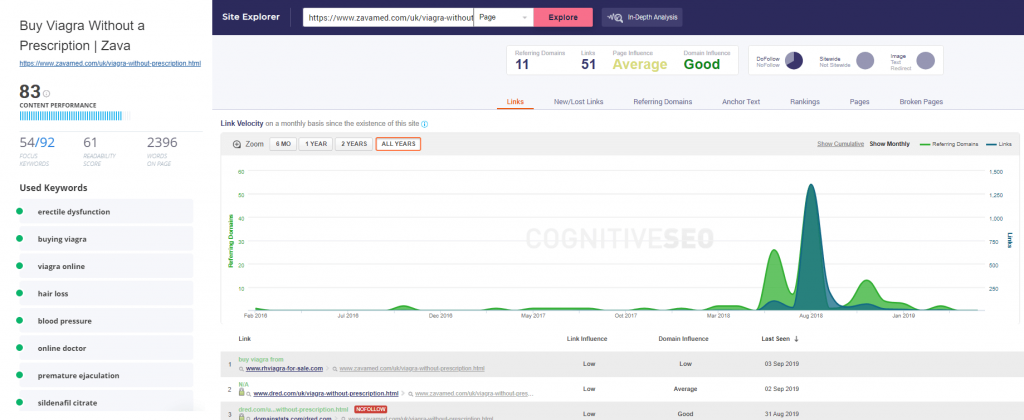Switch chart to Show Monthly
This screenshot has height=420, width=1024.
pyautogui.click(x=889, y=144)
